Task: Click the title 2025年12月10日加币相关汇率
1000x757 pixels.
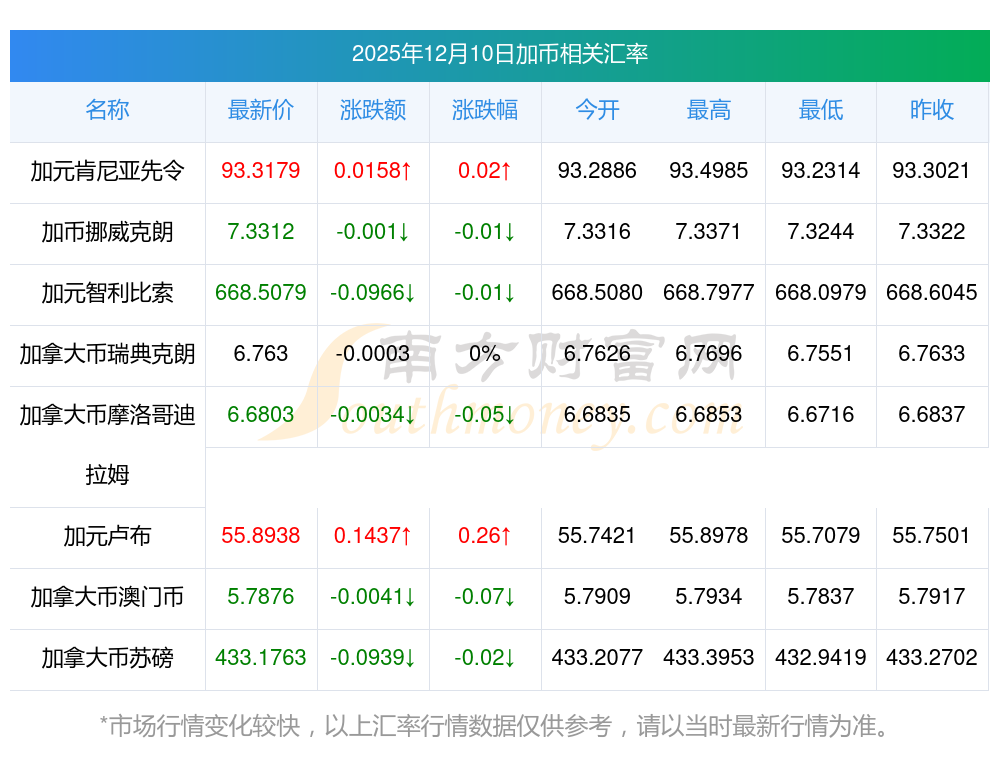Action: [499, 54]
